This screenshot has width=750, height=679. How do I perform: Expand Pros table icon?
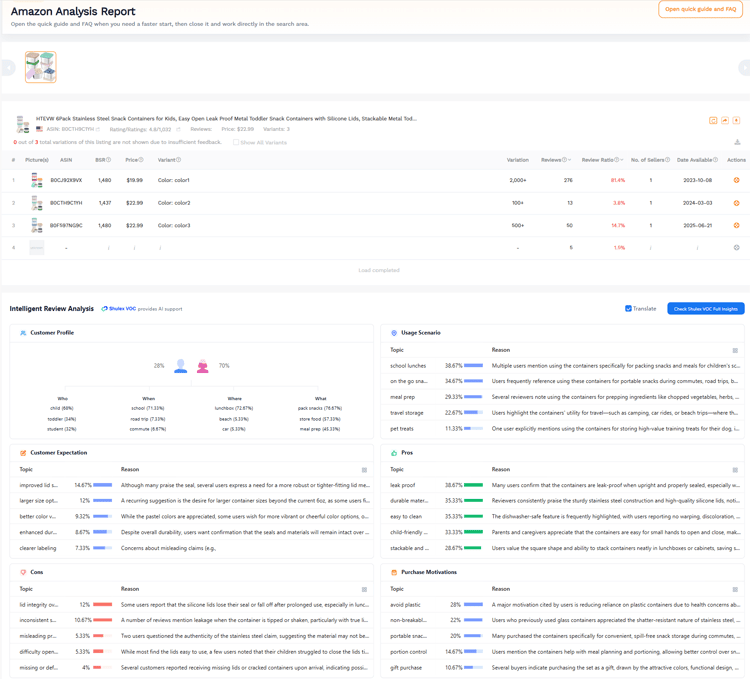pyautogui.click(x=735, y=470)
